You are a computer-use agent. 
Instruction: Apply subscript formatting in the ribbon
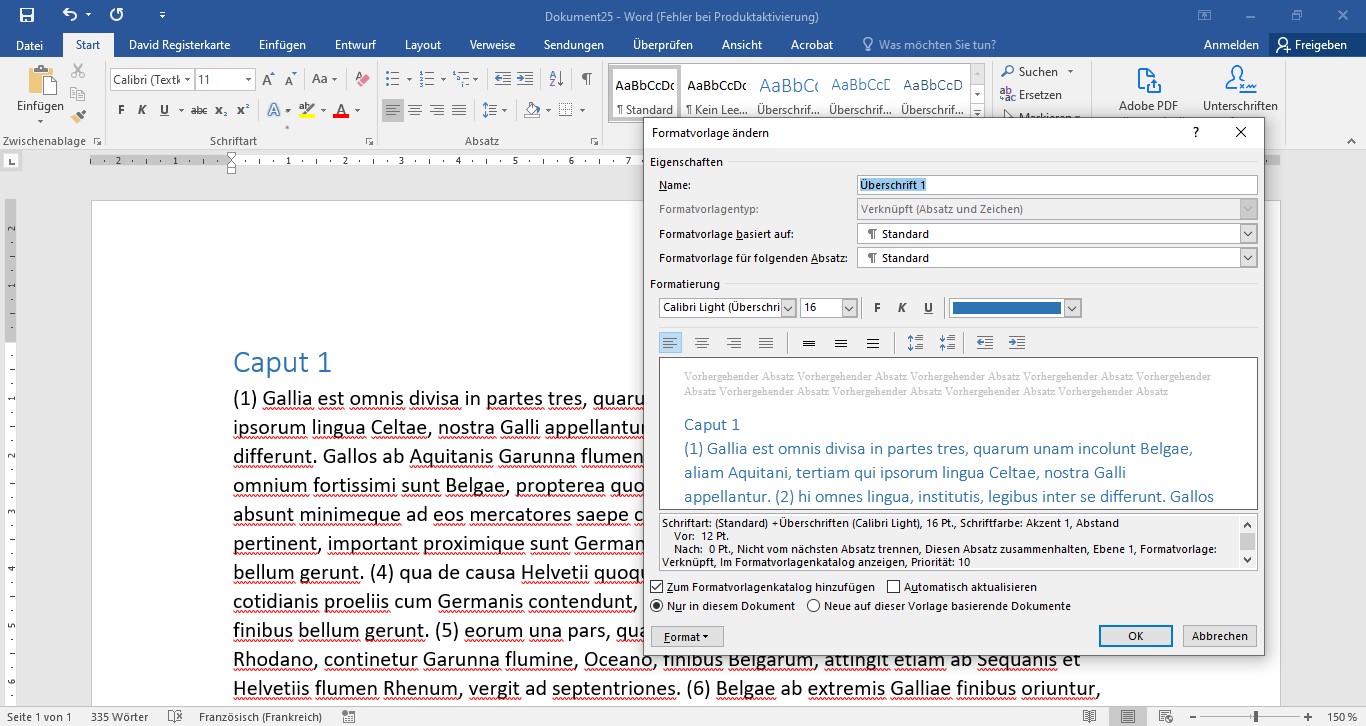221,110
